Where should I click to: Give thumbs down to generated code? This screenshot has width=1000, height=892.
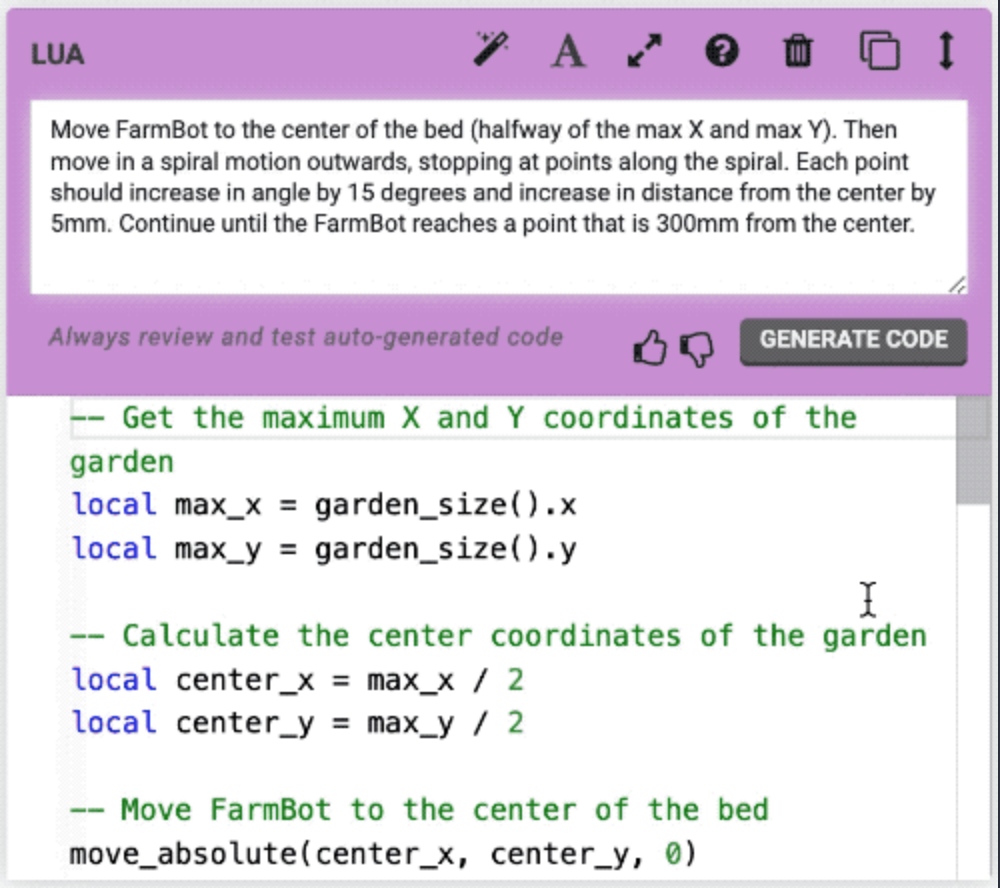[696, 349]
